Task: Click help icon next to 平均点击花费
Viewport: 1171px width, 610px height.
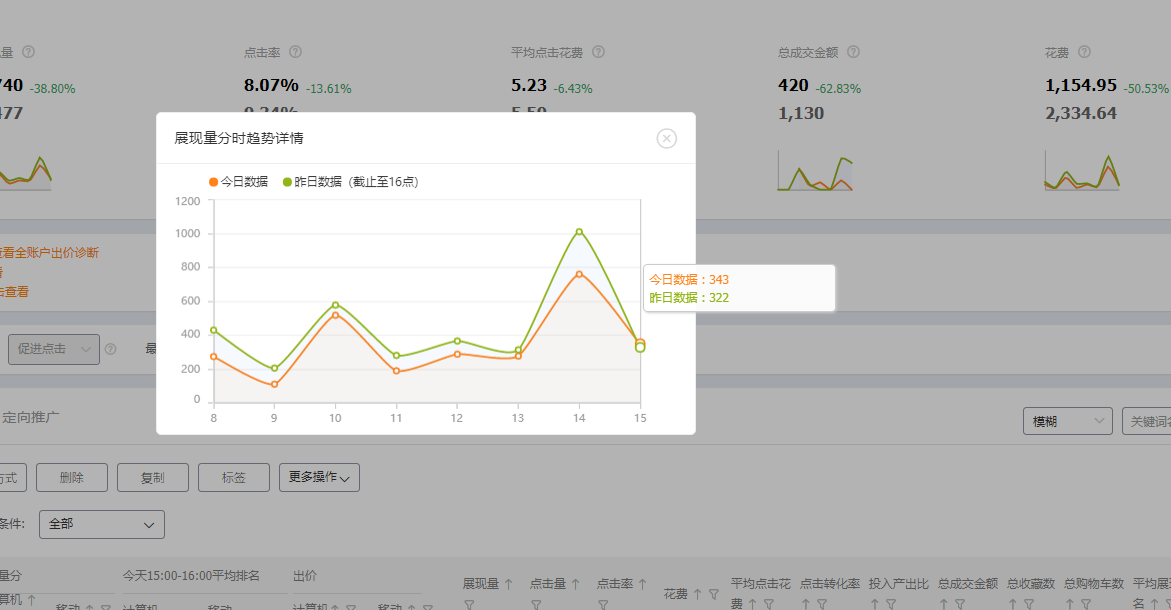Action: 598,52
